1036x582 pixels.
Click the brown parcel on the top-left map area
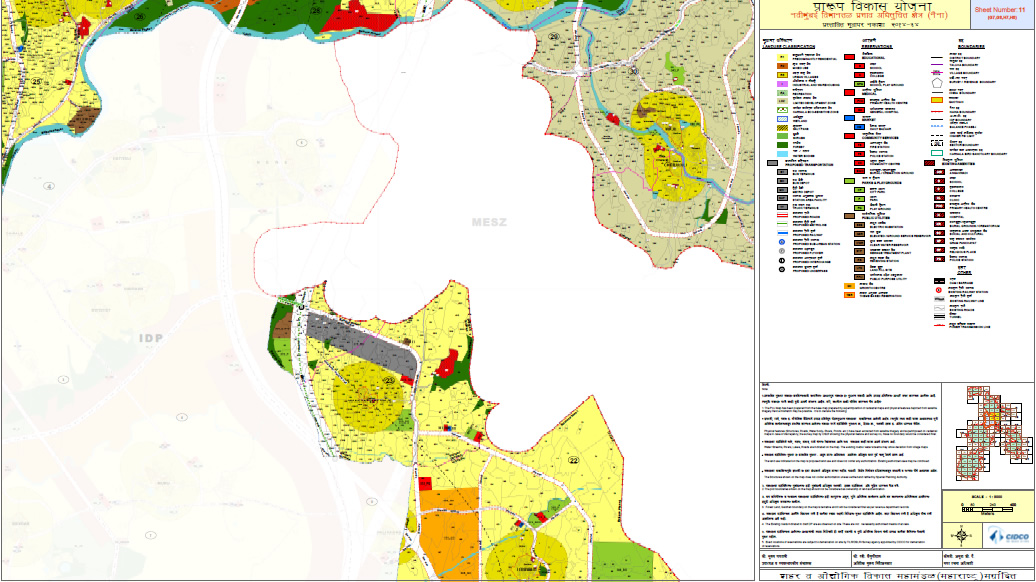(x=83, y=119)
